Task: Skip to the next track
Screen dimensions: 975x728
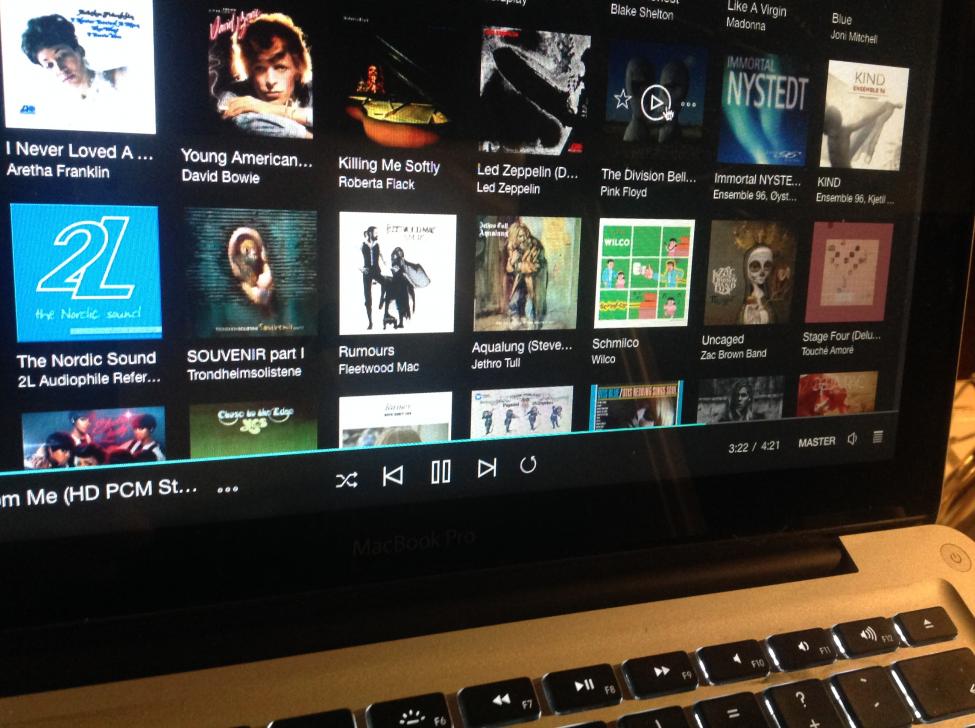Action: 487,468
